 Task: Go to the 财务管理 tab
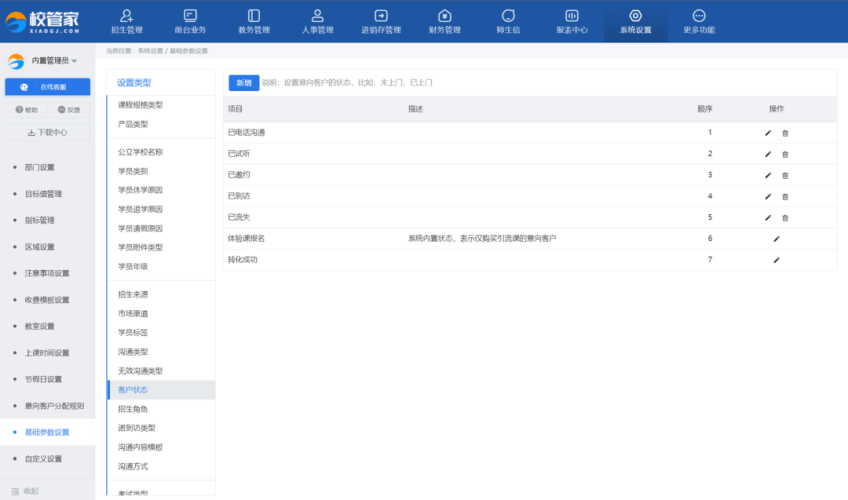pos(444,21)
